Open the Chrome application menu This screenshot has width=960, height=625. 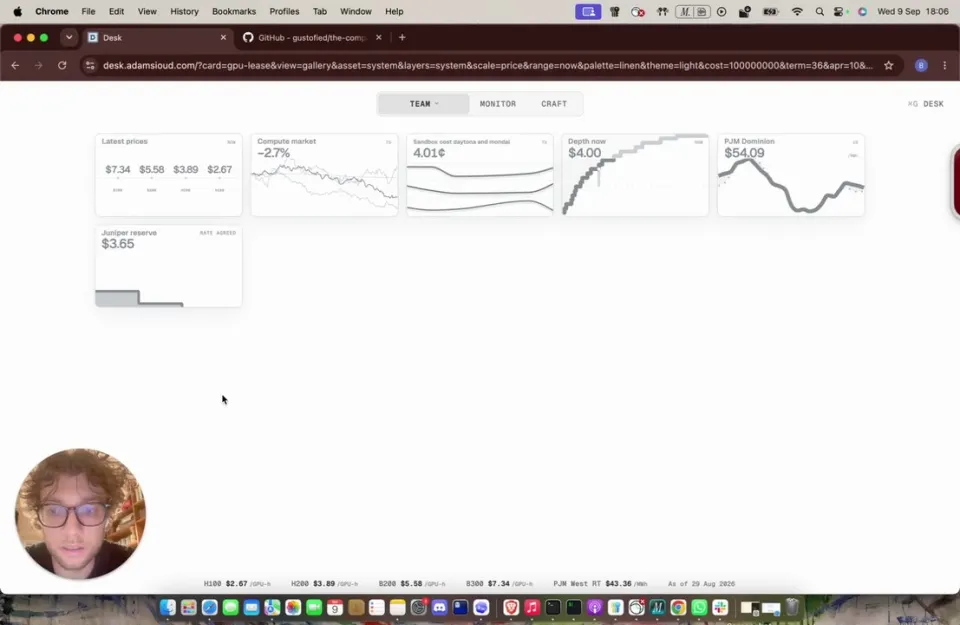52,12
